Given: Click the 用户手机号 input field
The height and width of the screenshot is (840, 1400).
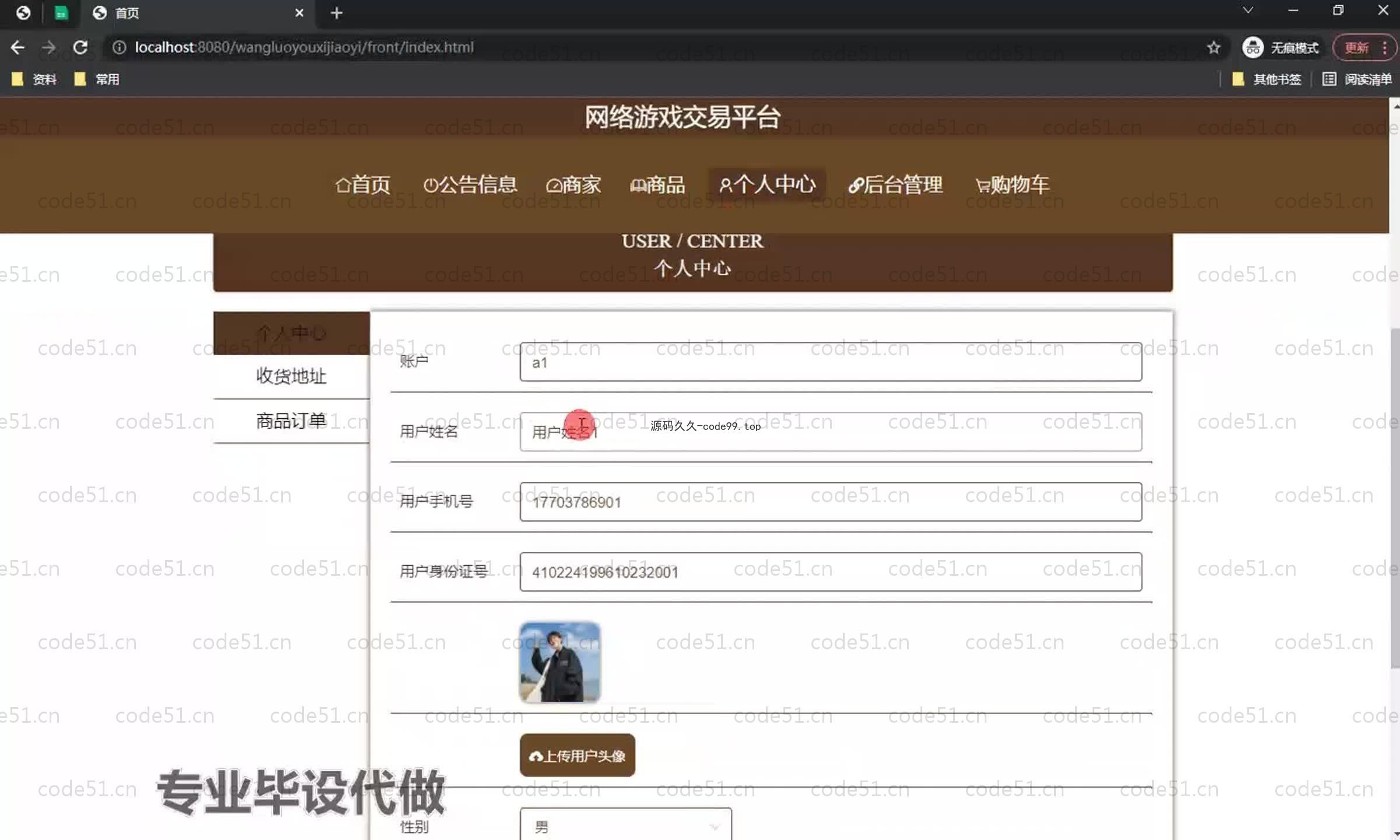Looking at the screenshot, I should 830,502.
